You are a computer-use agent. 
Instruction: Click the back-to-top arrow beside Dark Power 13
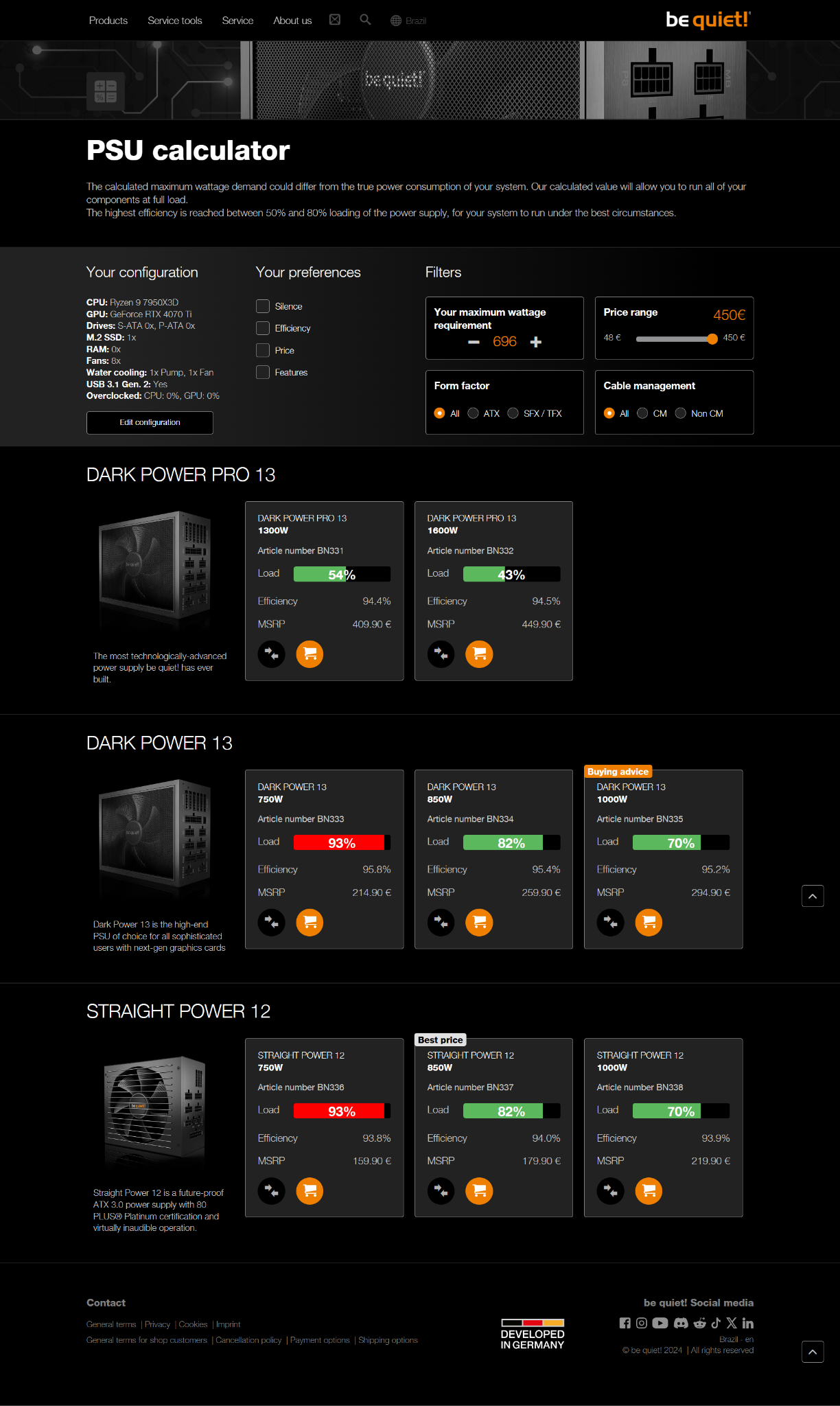tap(813, 896)
